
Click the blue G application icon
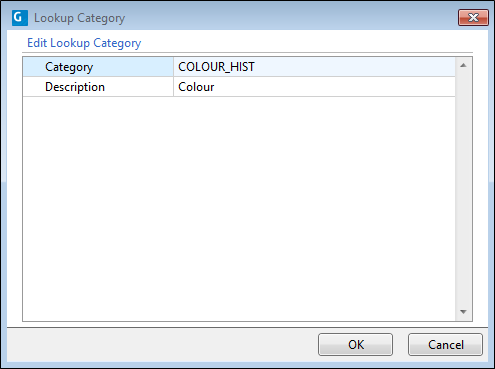[20, 18]
